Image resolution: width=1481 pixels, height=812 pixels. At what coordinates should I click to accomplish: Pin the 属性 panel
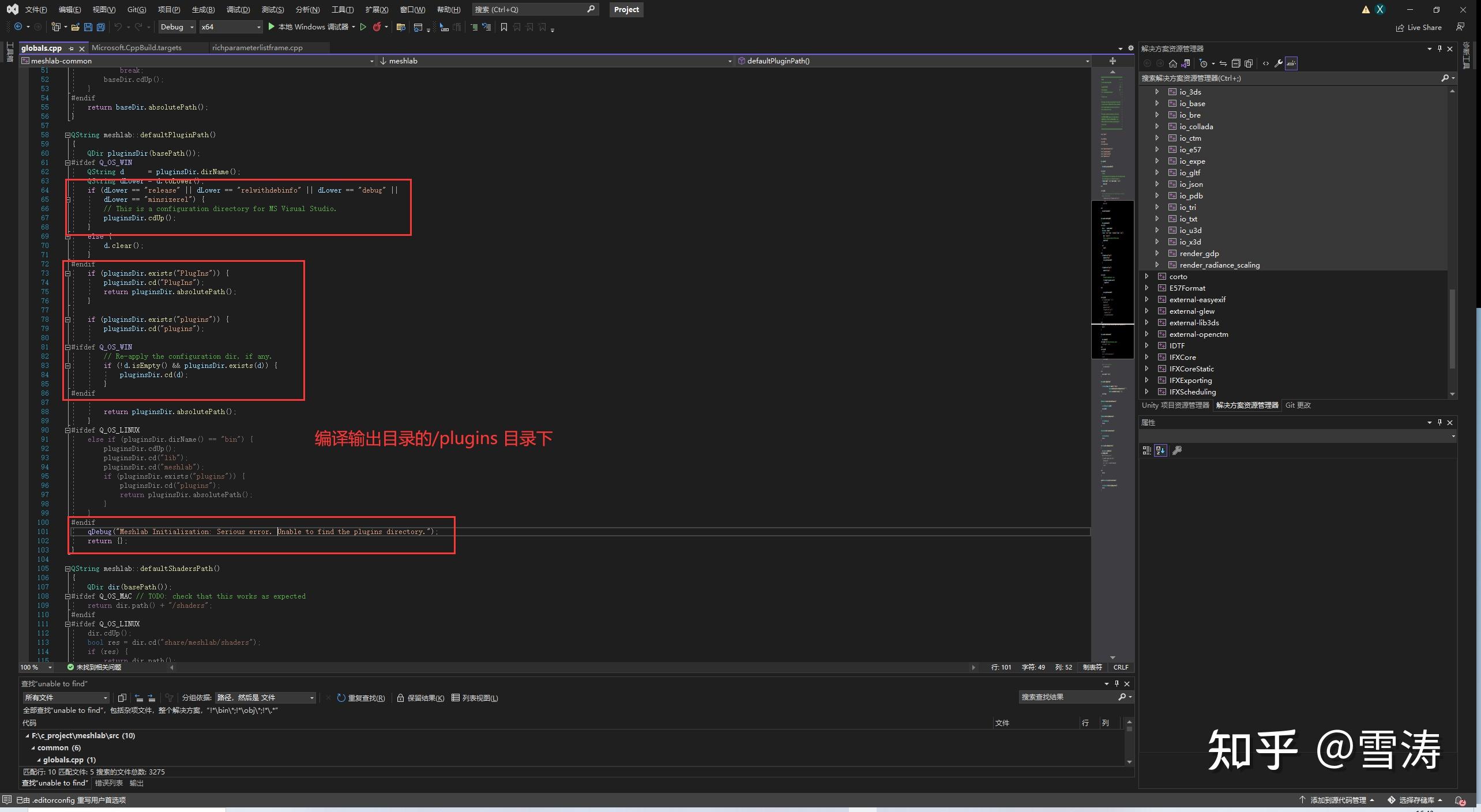pyautogui.click(x=1439, y=422)
